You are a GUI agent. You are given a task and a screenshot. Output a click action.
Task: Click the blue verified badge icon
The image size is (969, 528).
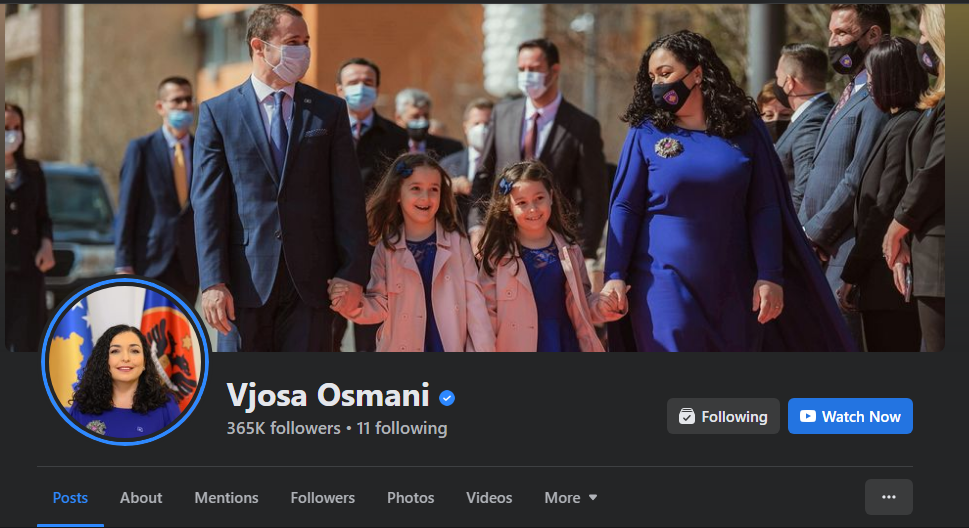point(447,398)
